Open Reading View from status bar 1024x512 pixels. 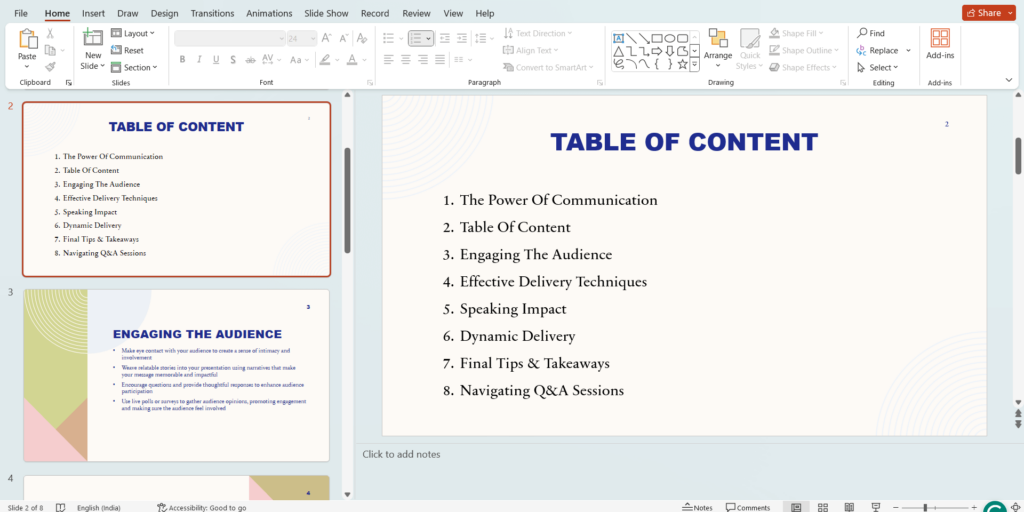click(x=847, y=507)
